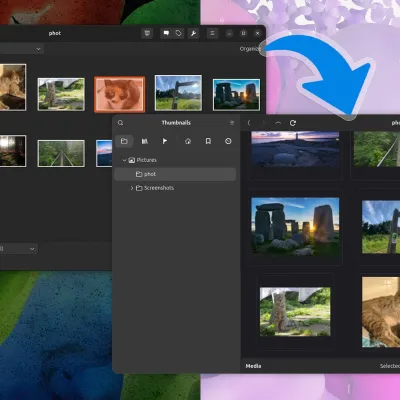Open signpost thumbnail in front window
Viewport: 400px width, 400px height.
click(381, 227)
